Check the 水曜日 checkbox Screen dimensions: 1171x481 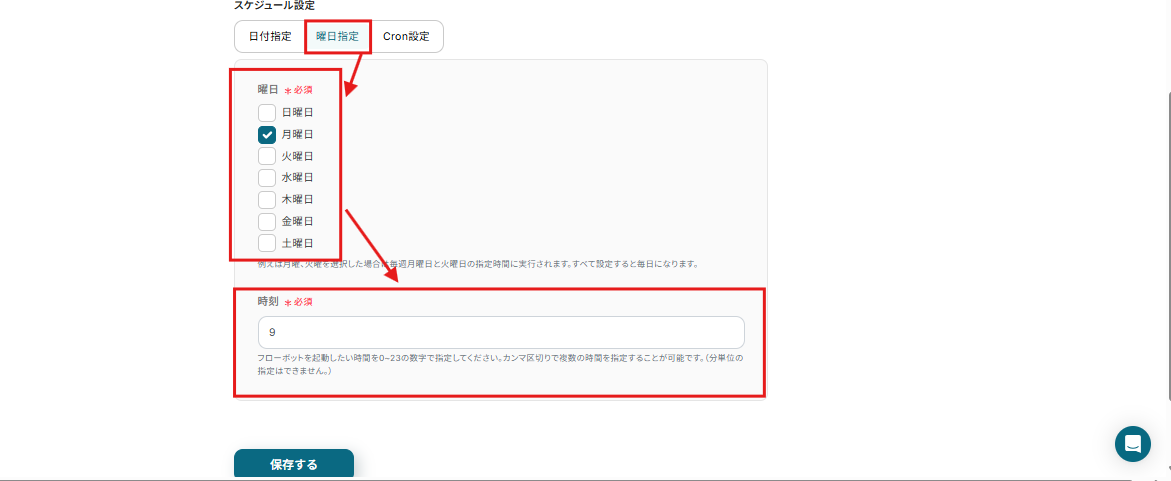click(267, 178)
